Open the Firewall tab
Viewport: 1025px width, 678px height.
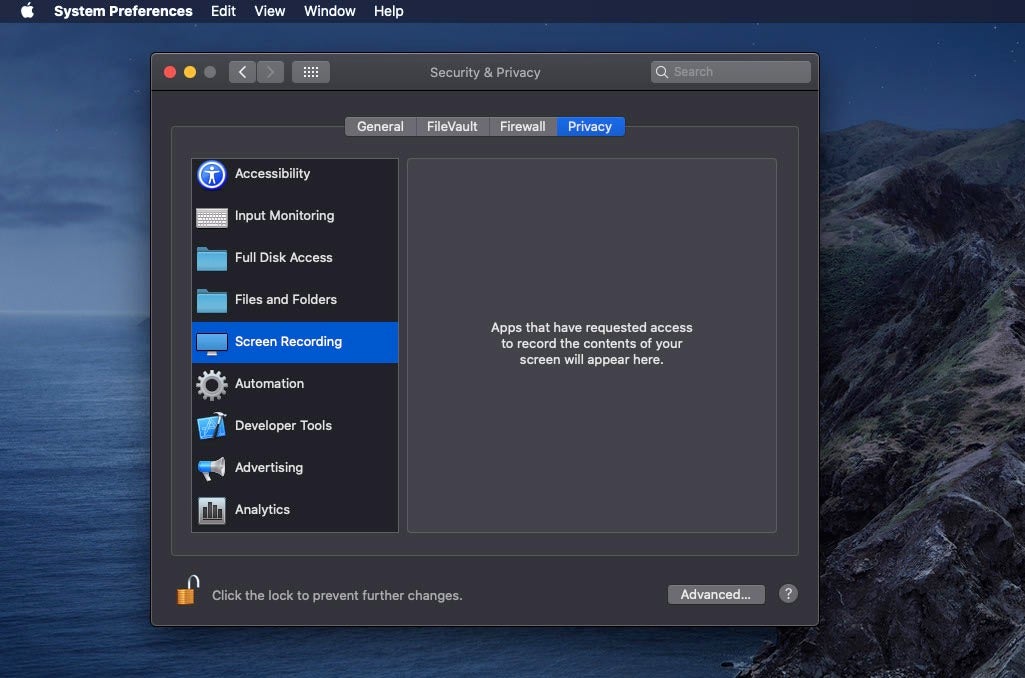(x=522, y=126)
